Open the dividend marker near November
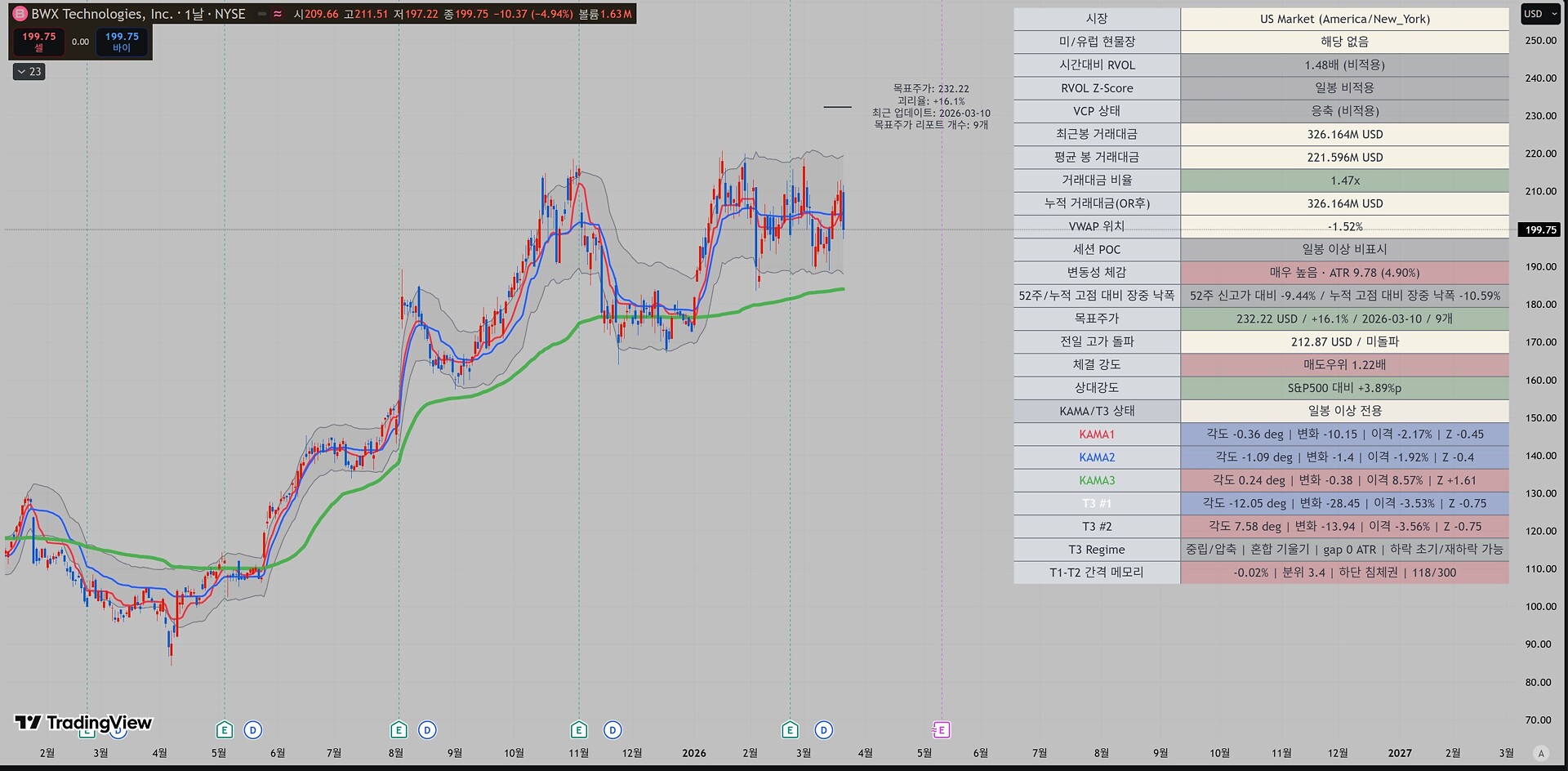1568x771 pixels. tap(612, 730)
